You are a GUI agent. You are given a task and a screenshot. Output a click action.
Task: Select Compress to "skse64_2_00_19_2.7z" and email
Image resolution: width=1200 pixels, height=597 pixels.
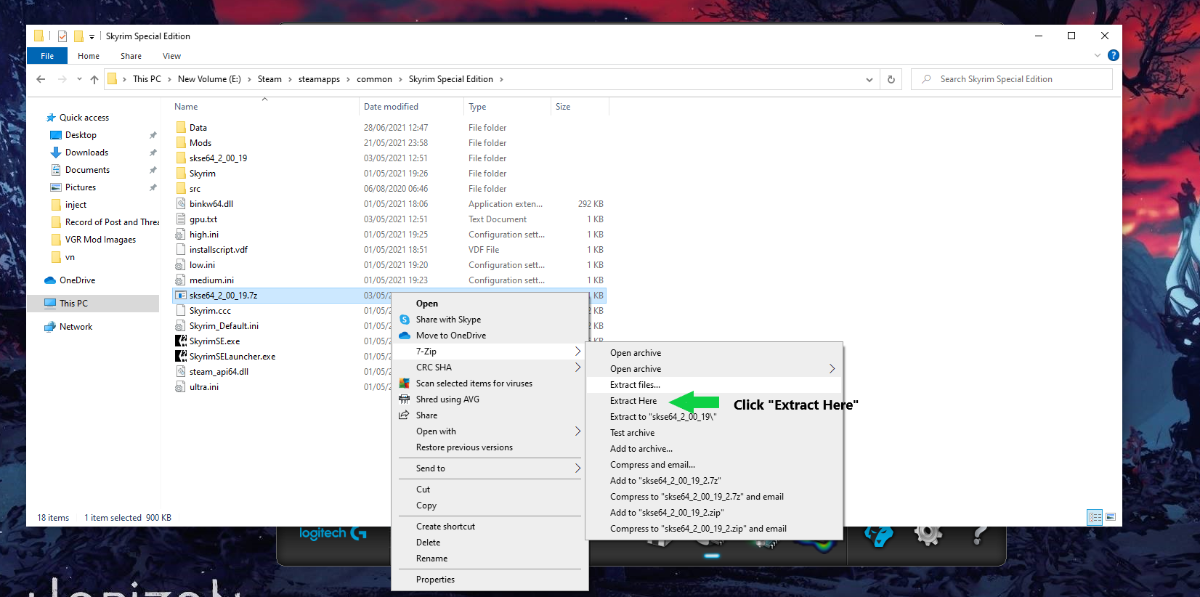pyautogui.click(x=697, y=496)
